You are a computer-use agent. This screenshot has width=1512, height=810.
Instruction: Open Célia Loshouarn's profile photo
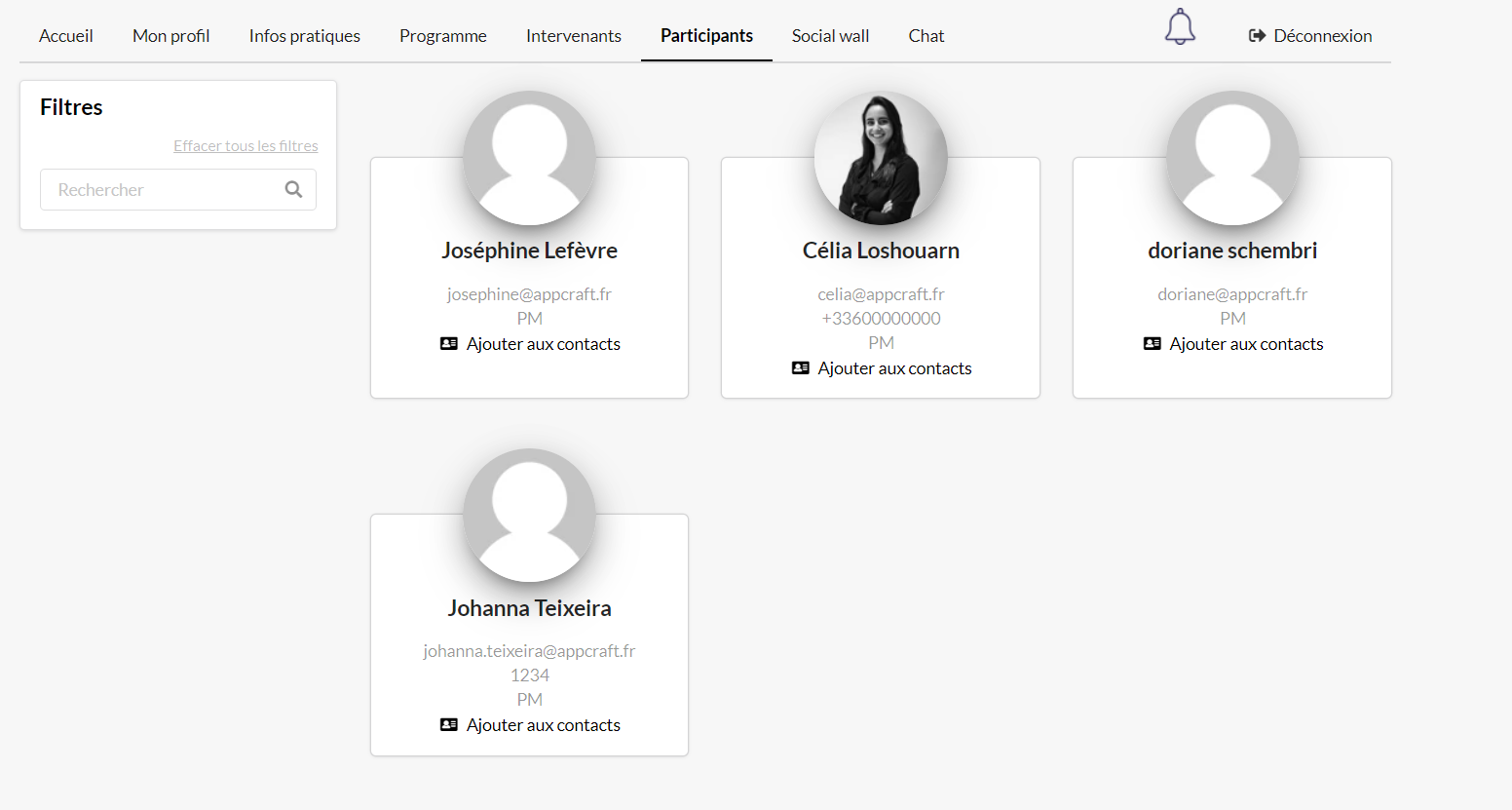pyautogui.click(x=881, y=158)
